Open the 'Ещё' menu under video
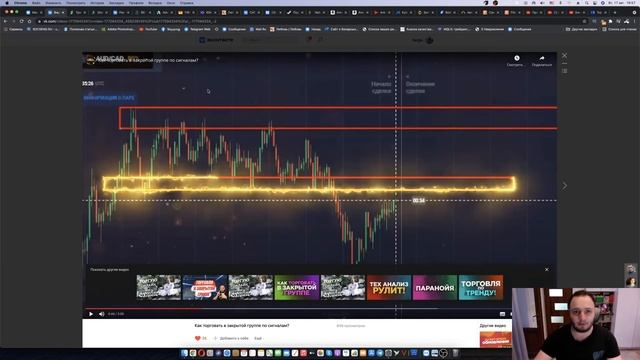The height and width of the screenshot is (360, 640). point(258,338)
